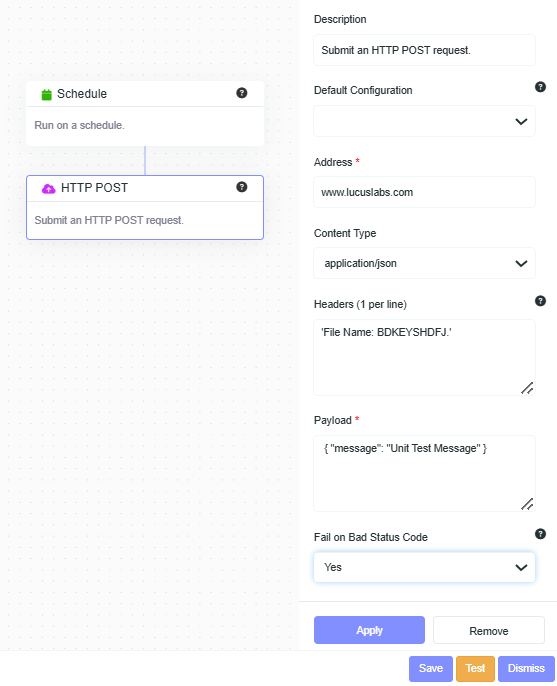This screenshot has height=686, width=557.
Task: Focus the Address field with www.lucuslabs.com
Action: coord(424,192)
